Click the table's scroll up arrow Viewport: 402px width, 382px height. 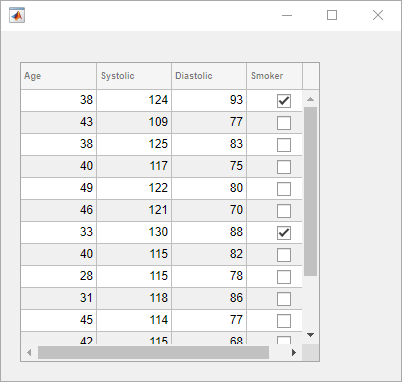310,99
